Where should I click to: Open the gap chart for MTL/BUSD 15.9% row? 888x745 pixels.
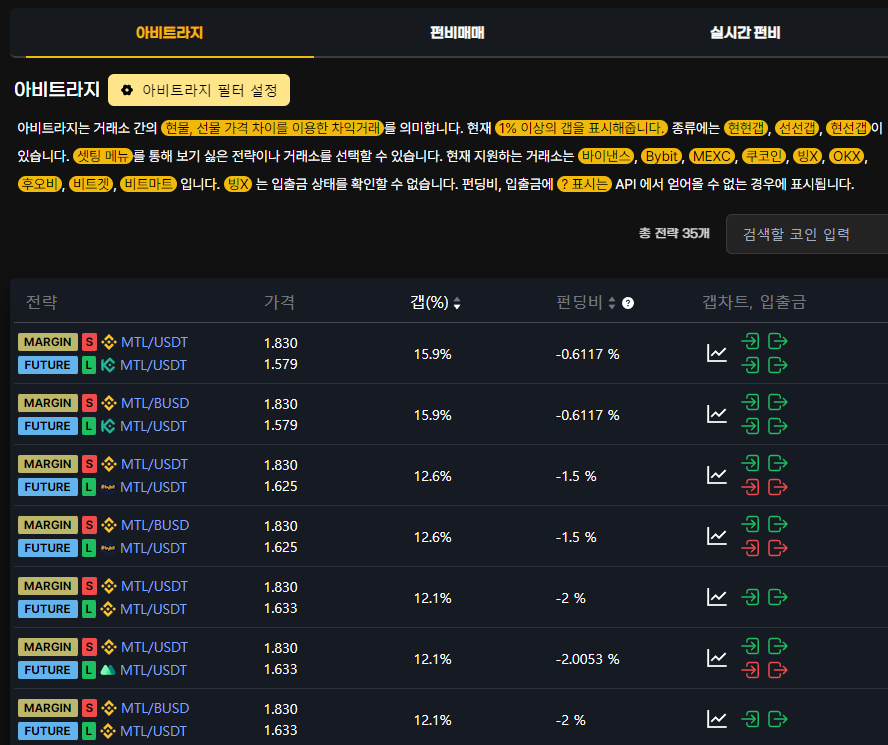(x=716, y=414)
